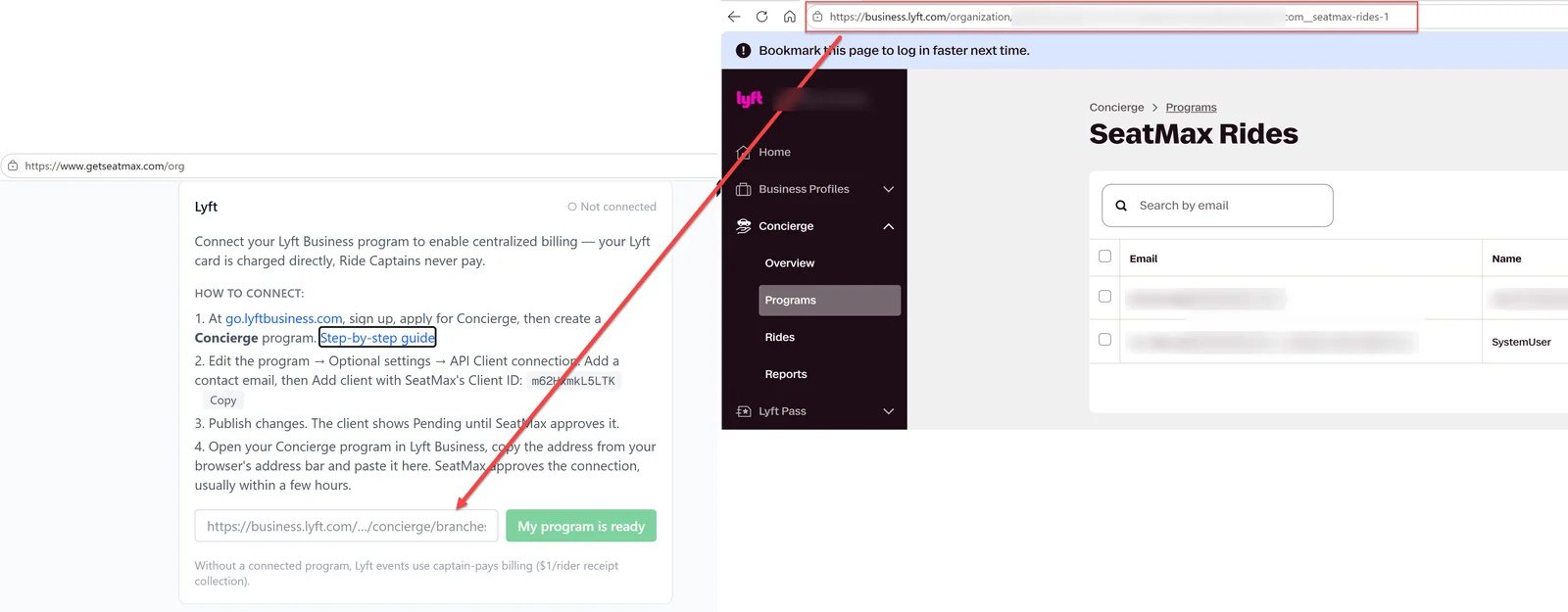Click the bookmark notice info icon
This screenshot has width=1568, height=612.
[x=743, y=51]
